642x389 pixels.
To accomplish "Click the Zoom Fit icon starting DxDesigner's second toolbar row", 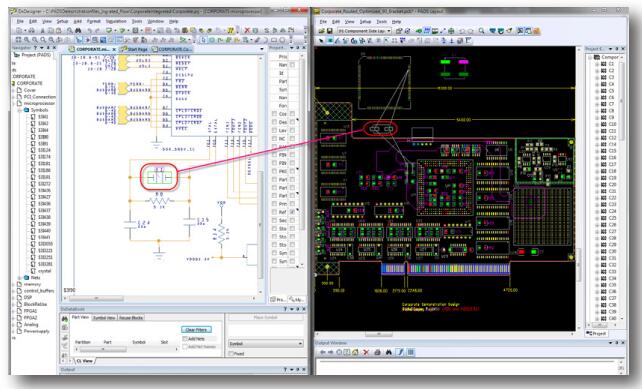I will pos(18,40).
